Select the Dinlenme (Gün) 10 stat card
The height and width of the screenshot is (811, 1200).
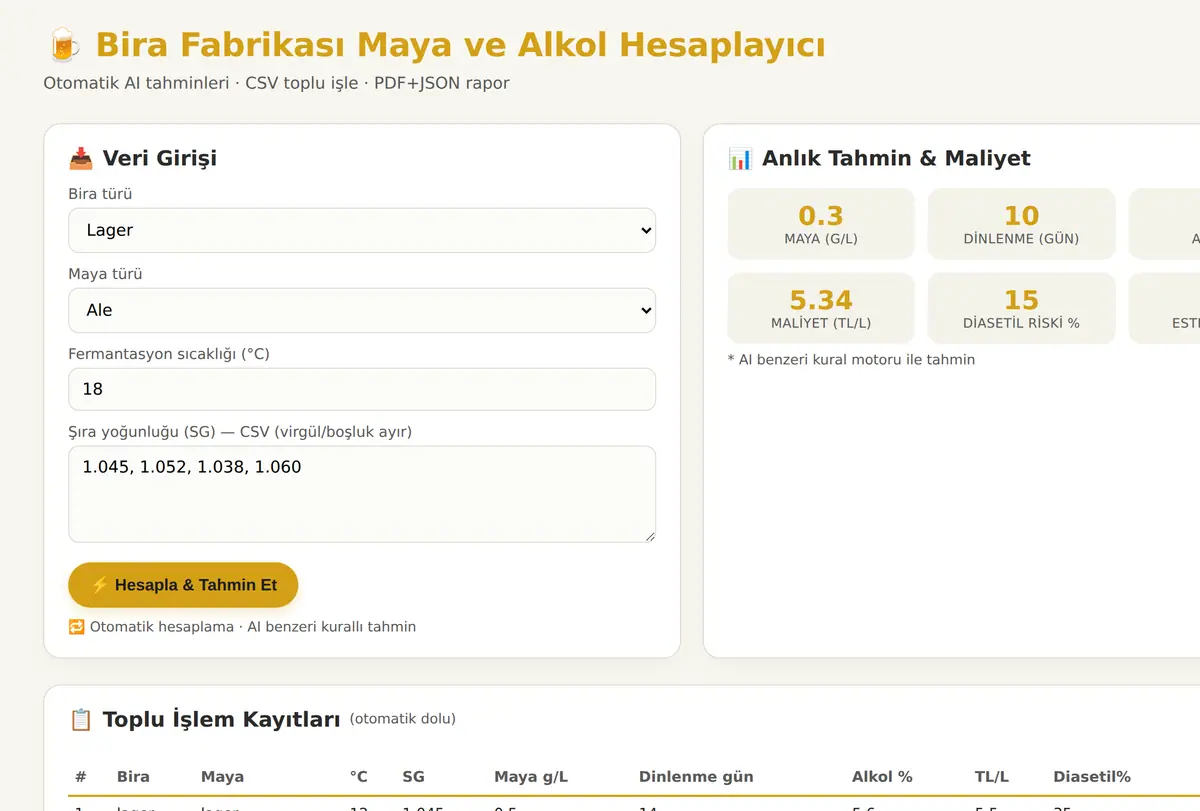tap(1021, 224)
